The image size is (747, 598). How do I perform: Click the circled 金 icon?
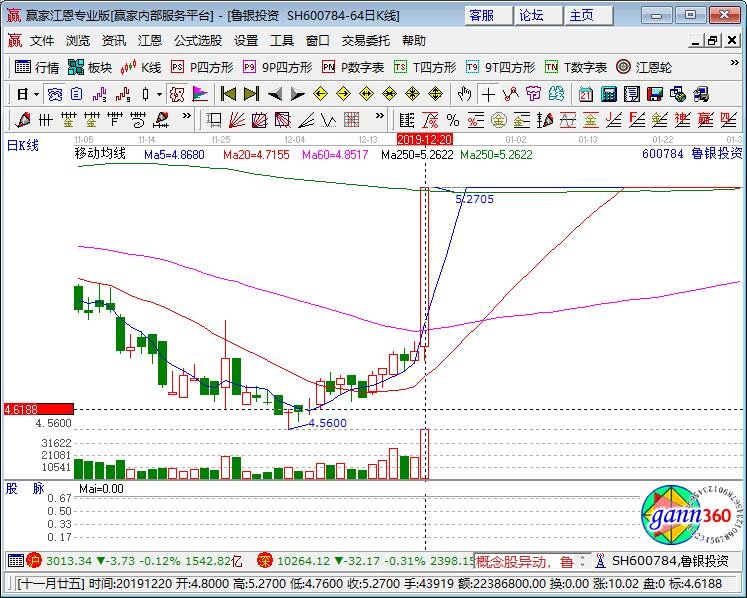499,120
